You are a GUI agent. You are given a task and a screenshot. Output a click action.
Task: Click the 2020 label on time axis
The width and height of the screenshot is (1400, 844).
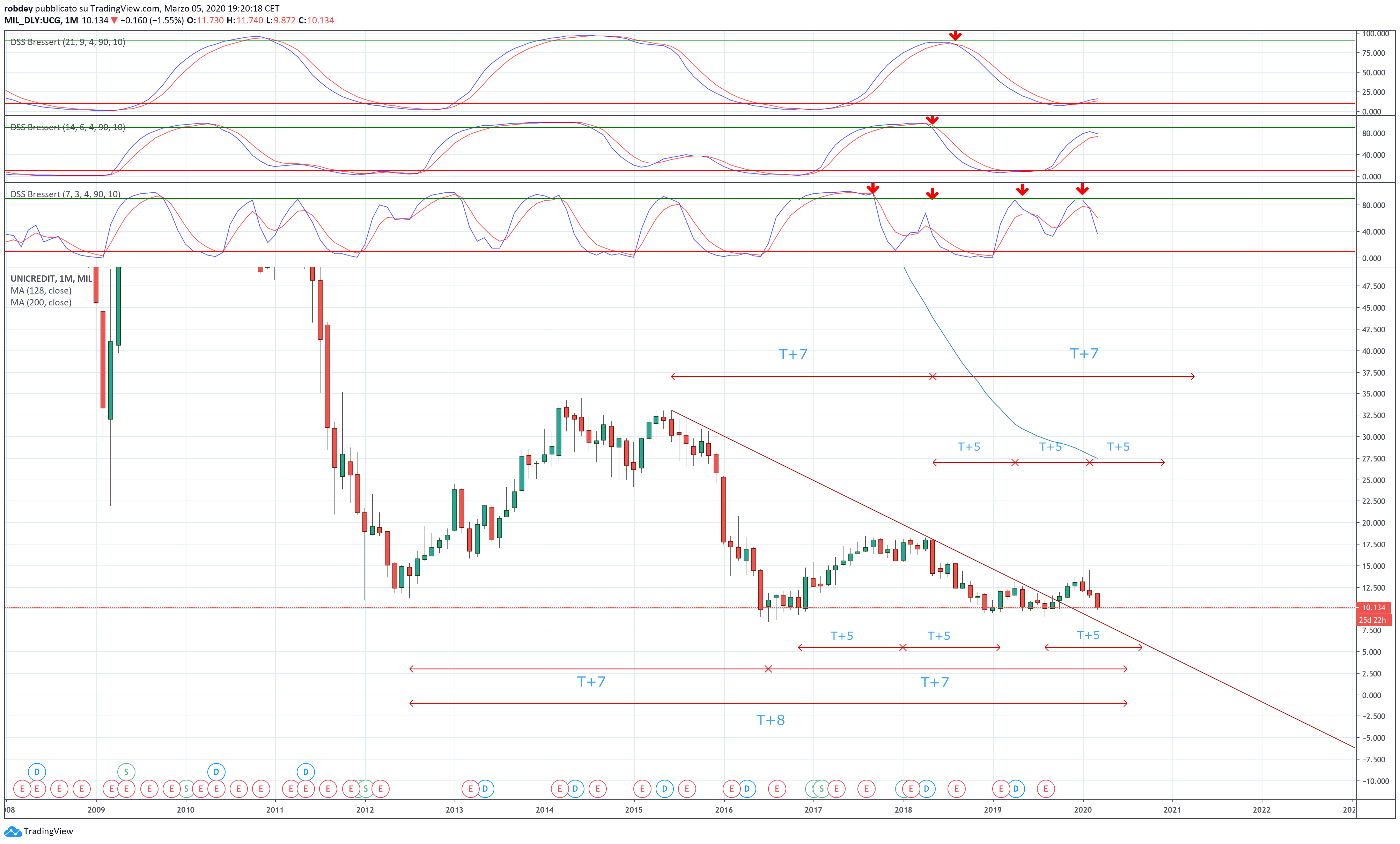(1082, 810)
